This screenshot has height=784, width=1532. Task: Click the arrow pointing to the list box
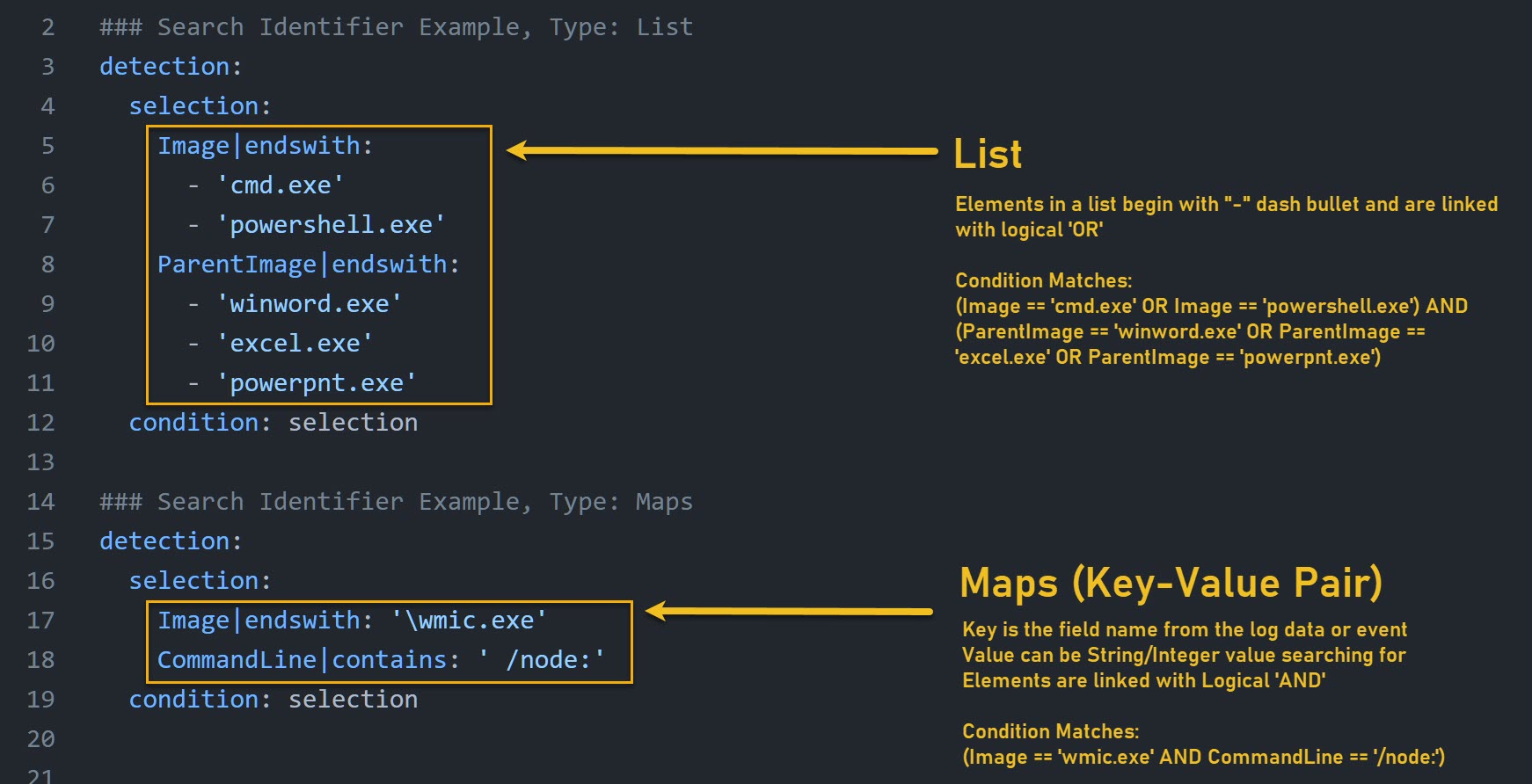[x=722, y=150]
